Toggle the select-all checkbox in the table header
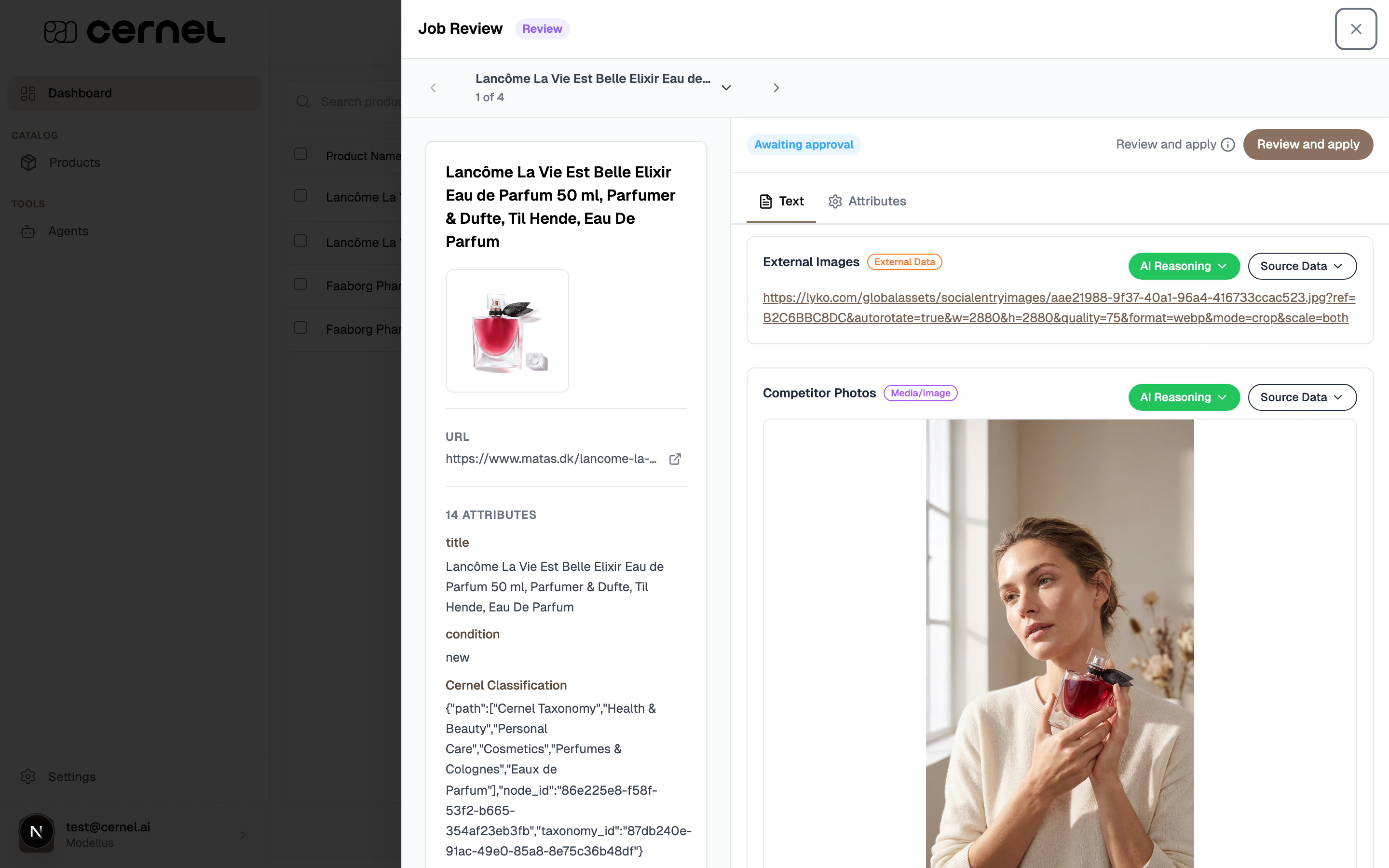The image size is (1389, 868). (x=301, y=153)
